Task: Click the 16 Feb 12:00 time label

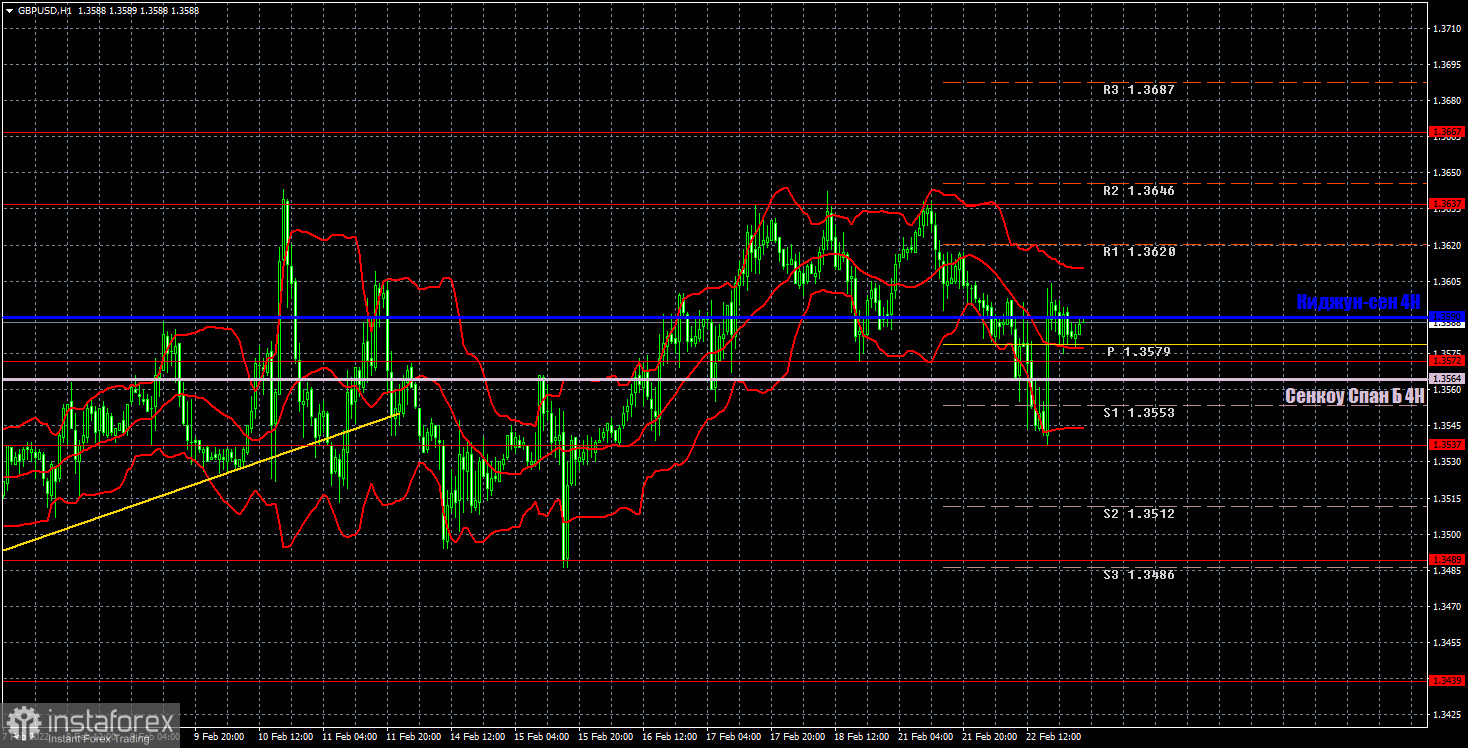Action: (670, 737)
